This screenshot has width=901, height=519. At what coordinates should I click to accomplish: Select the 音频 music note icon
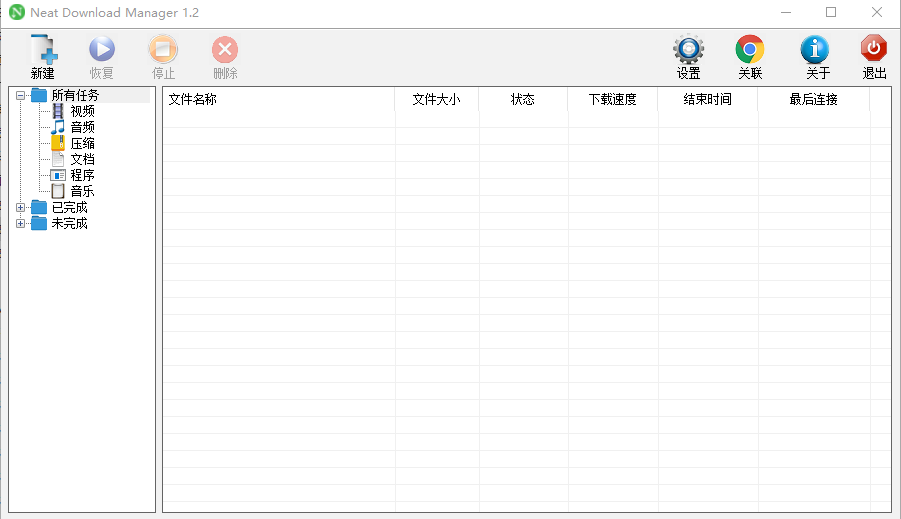tap(58, 127)
